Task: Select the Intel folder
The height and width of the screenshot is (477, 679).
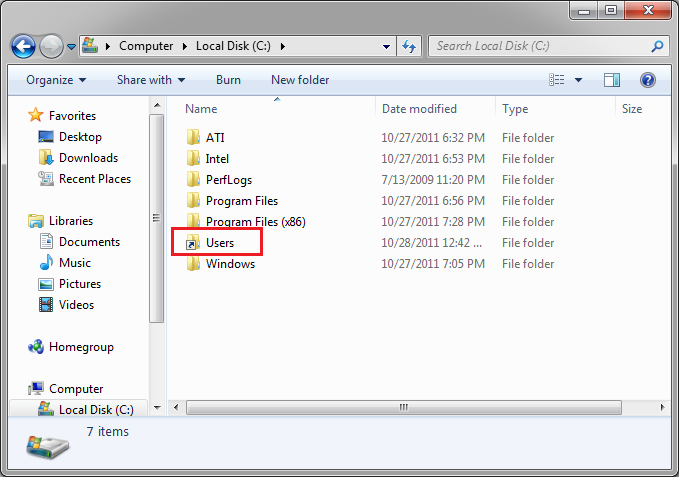Action: [x=217, y=159]
